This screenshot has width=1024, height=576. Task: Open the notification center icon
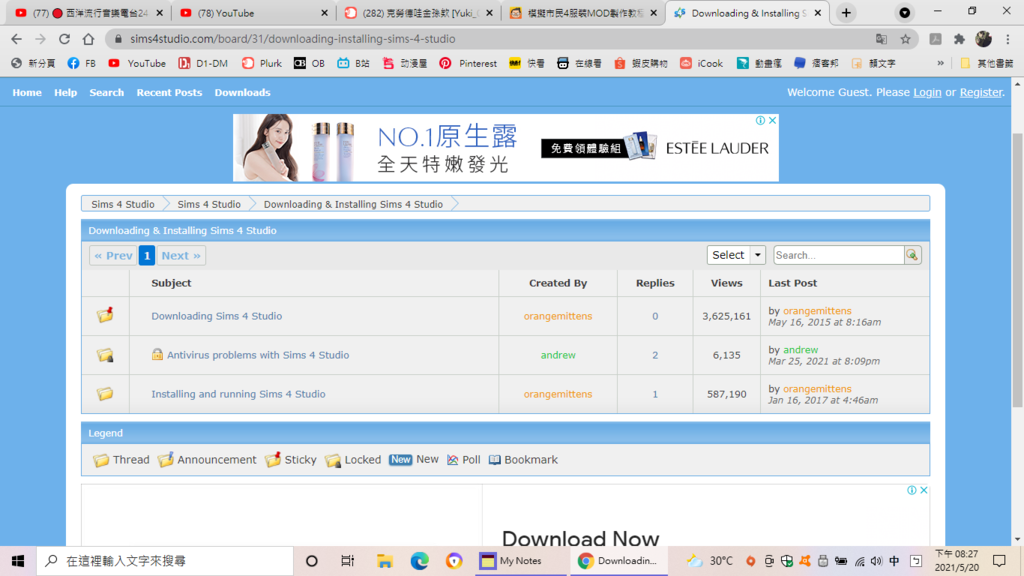pyautogui.click(x=1000, y=561)
